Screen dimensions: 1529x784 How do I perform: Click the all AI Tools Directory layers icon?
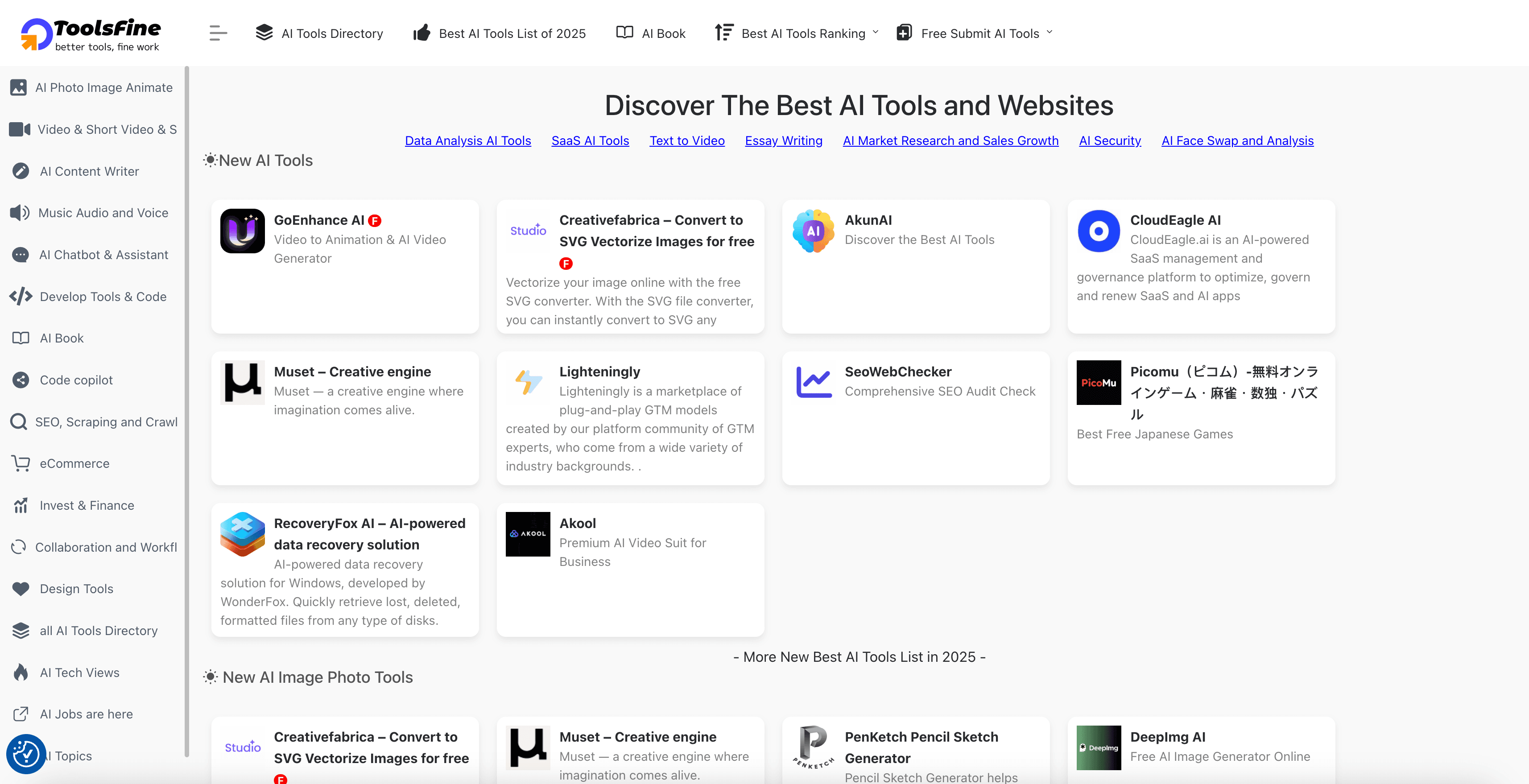pos(21,631)
